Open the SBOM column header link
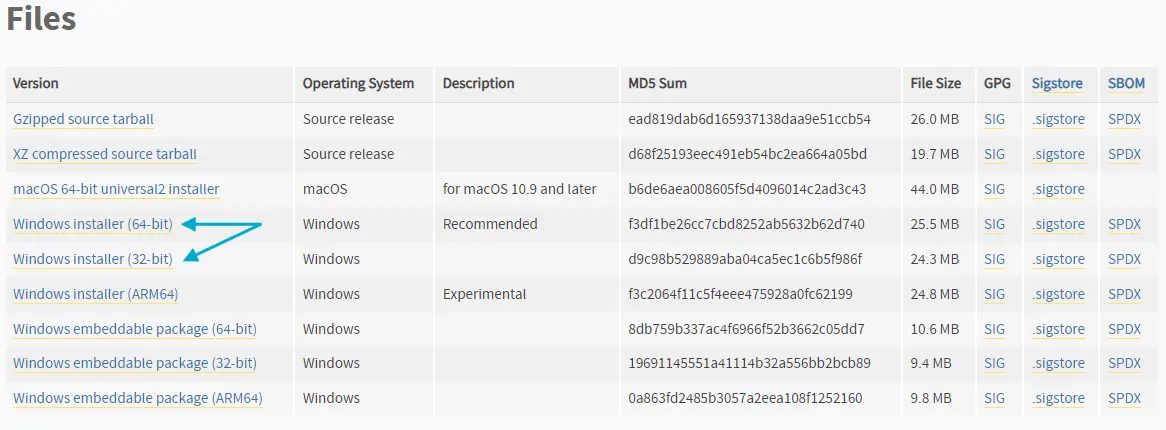Image resolution: width=1166 pixels, height=430 pixels. click(x=1127, y=83)
